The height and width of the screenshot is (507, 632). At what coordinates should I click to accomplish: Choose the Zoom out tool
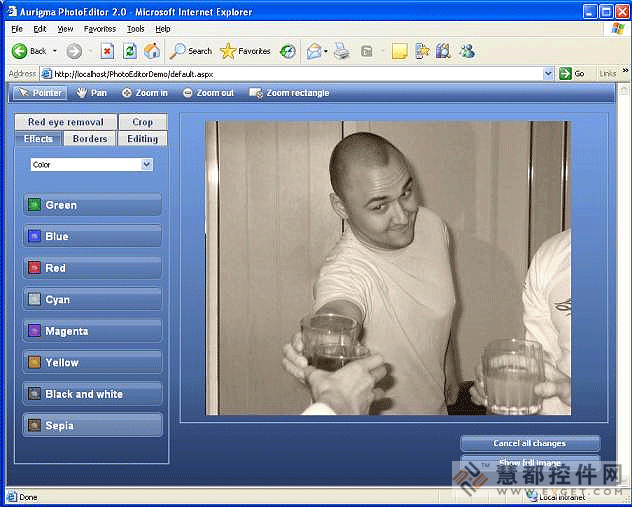(208, 93)
